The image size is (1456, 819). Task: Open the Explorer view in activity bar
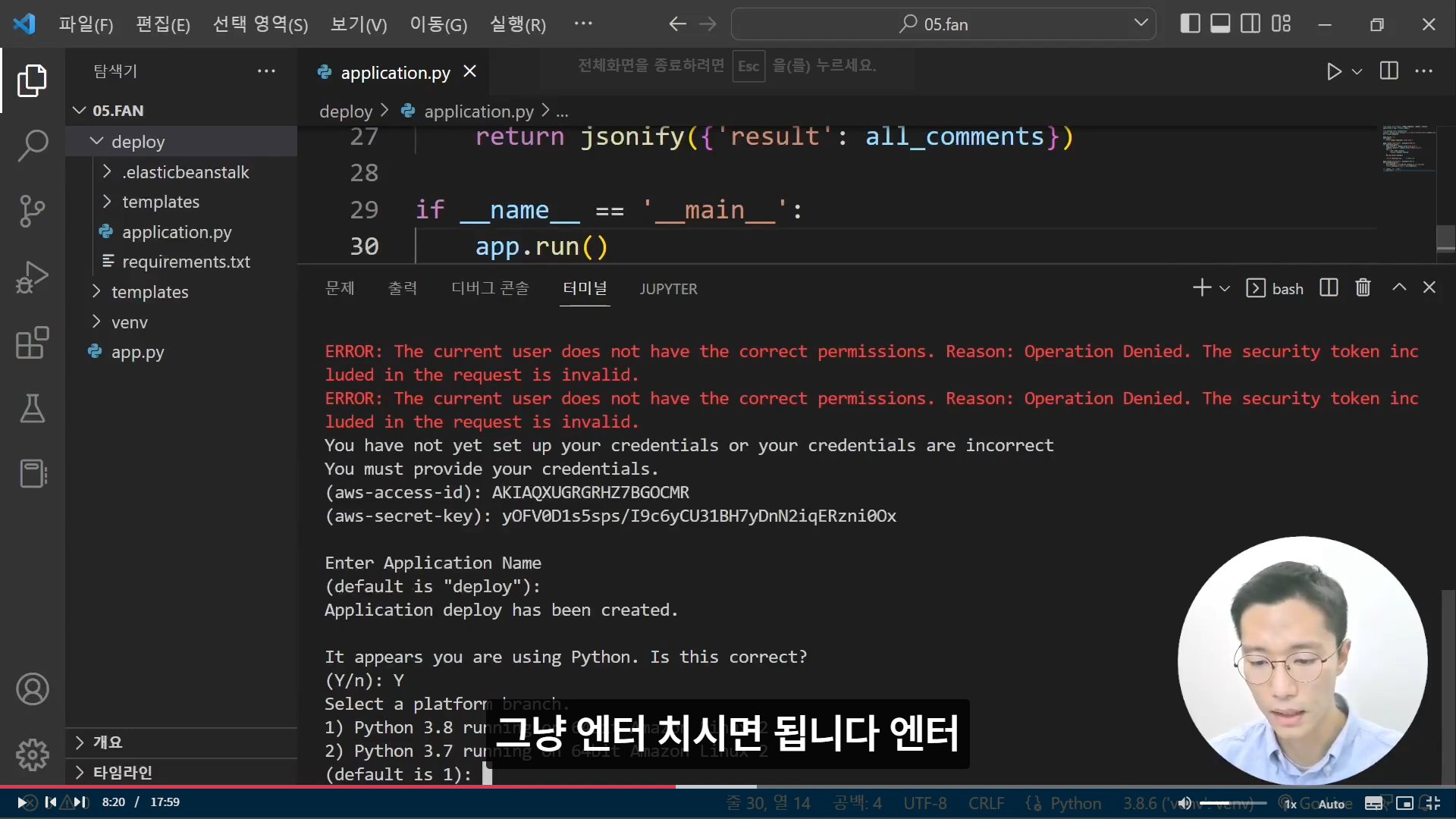[x=32, y=80]
